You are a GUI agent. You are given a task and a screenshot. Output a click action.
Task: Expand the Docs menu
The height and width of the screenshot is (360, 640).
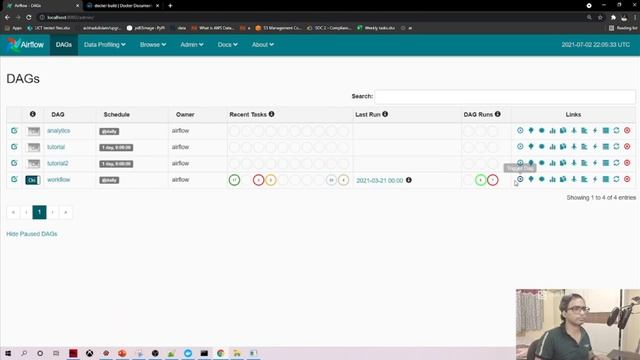[x=227, y=44]
